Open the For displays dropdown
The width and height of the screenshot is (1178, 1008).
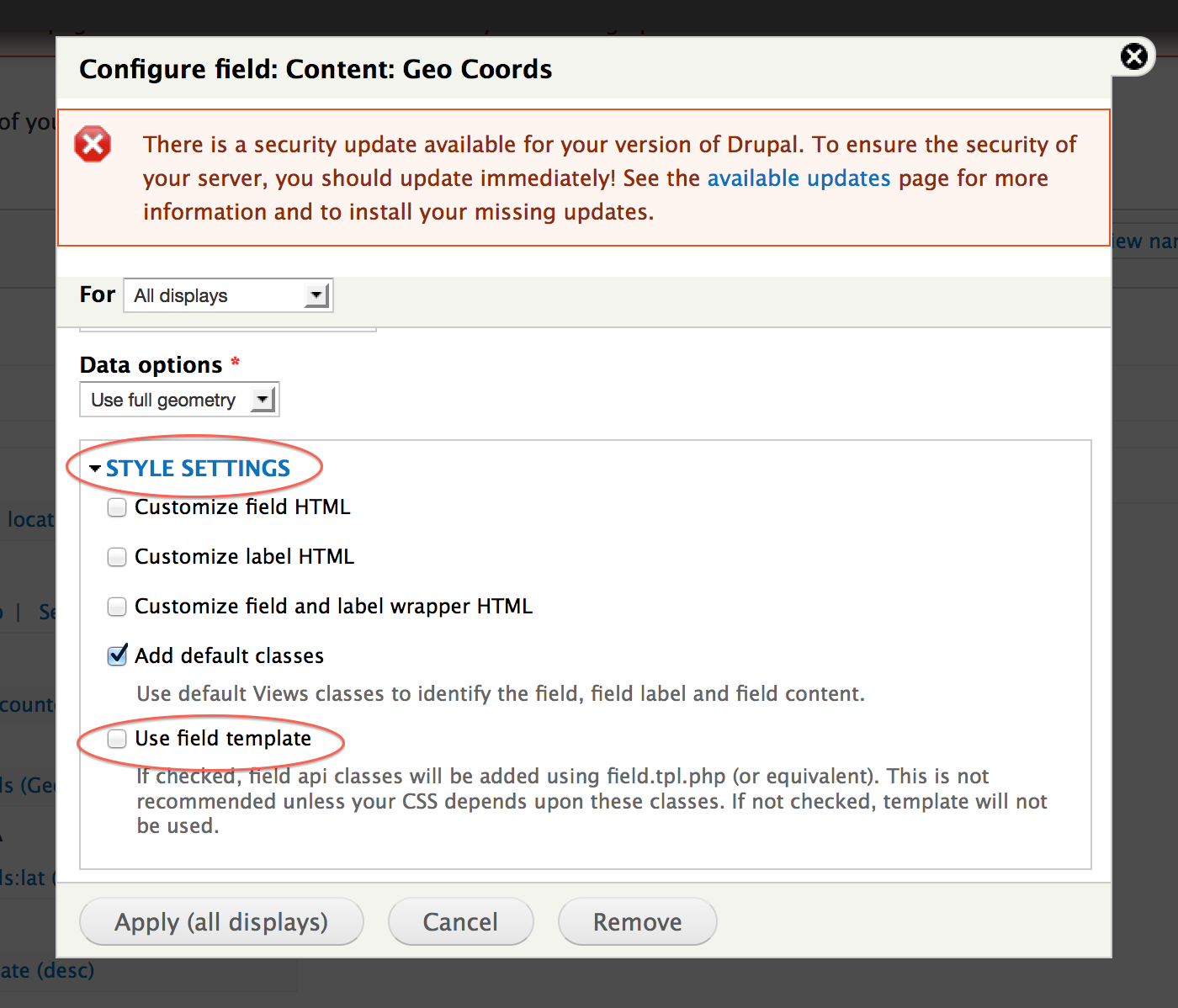[x=227, y=295]
